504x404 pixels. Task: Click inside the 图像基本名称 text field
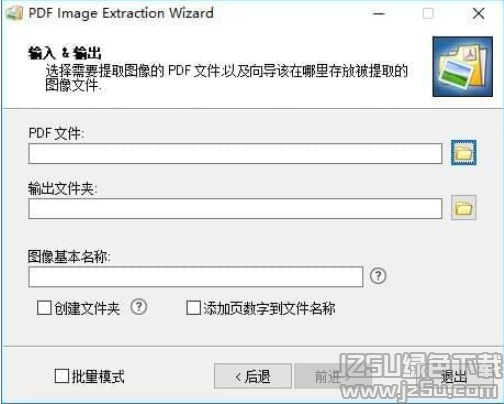point(196,277)
